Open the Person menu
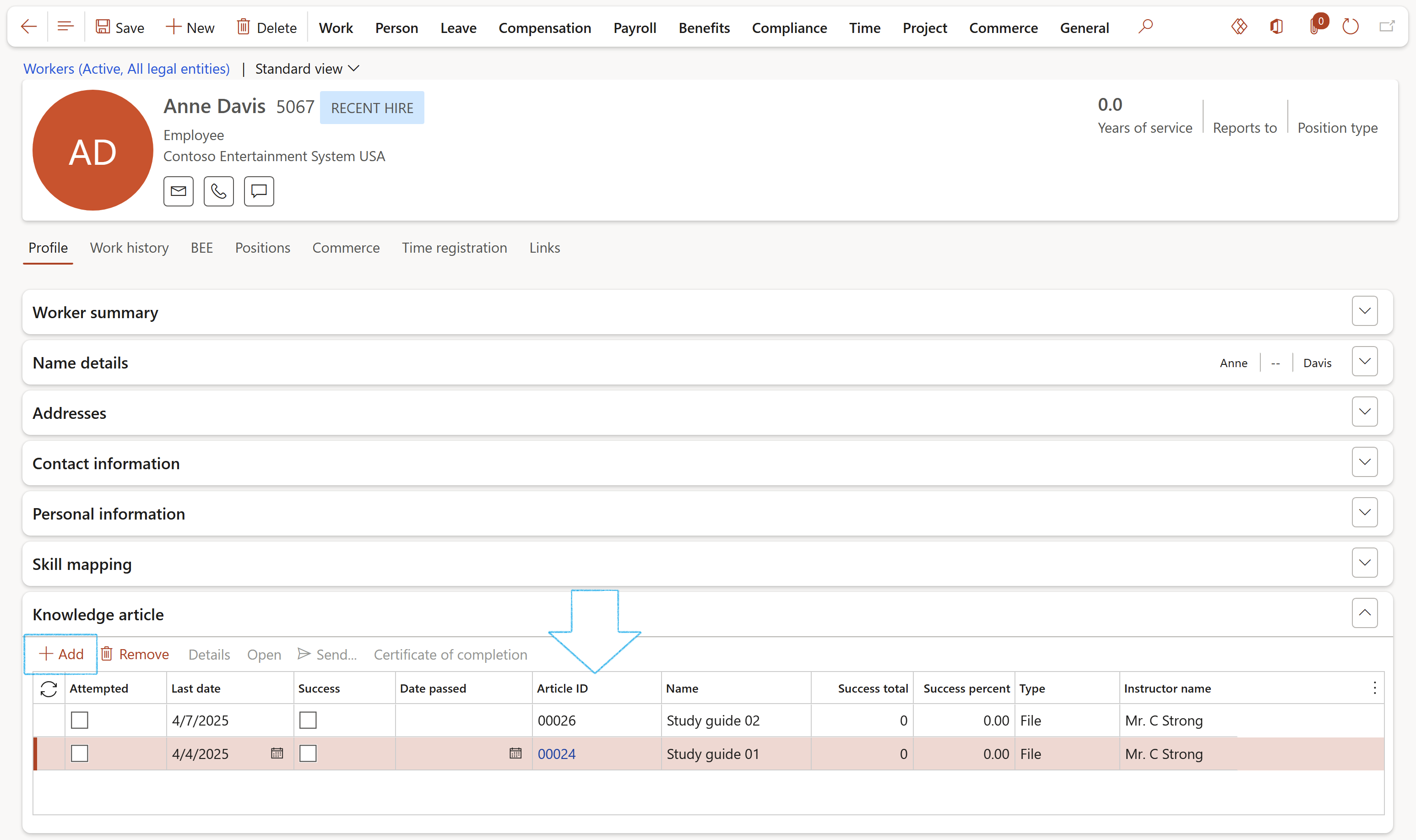1416x840 pixels. click(396, 28)
